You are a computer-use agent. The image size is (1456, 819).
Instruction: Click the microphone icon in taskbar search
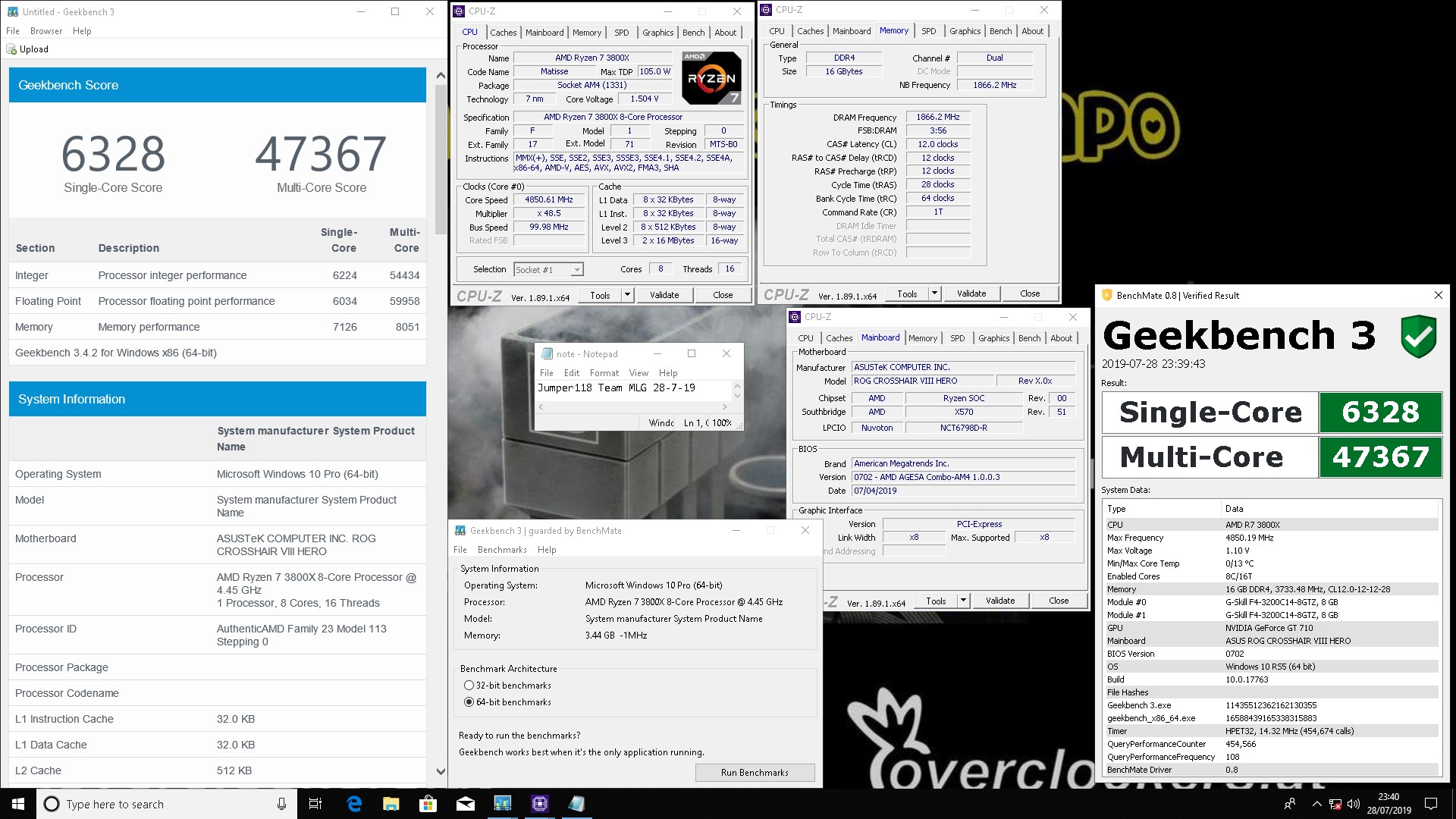(281, 804)
